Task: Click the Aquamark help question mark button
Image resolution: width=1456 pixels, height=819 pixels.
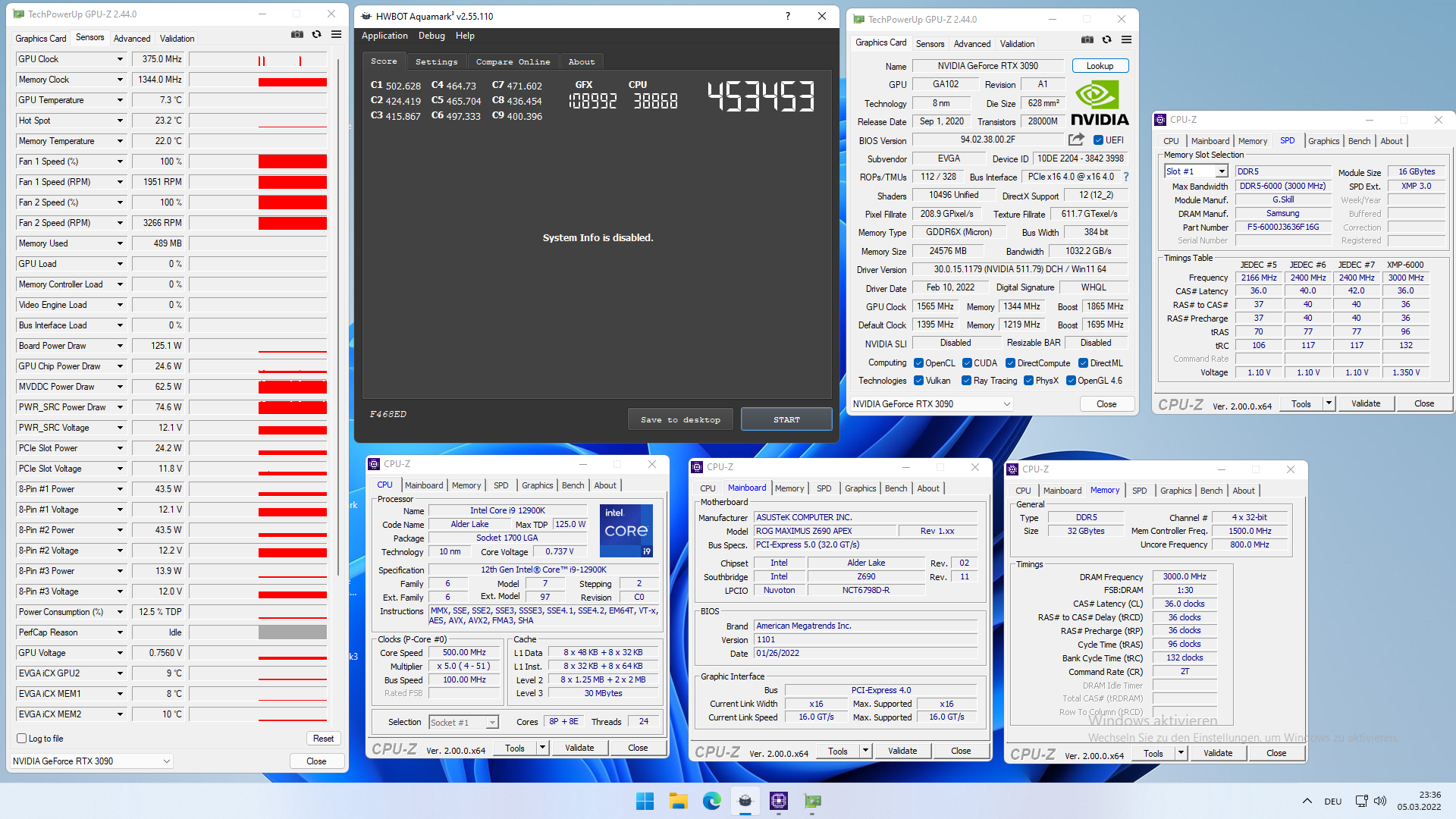Action: (787, 16)
